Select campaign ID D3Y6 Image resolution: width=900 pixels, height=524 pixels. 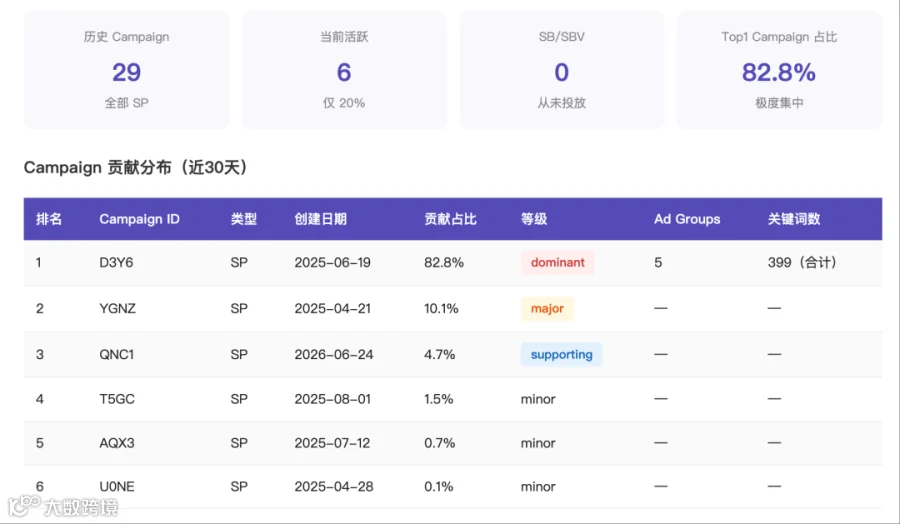tap(116, 262)
